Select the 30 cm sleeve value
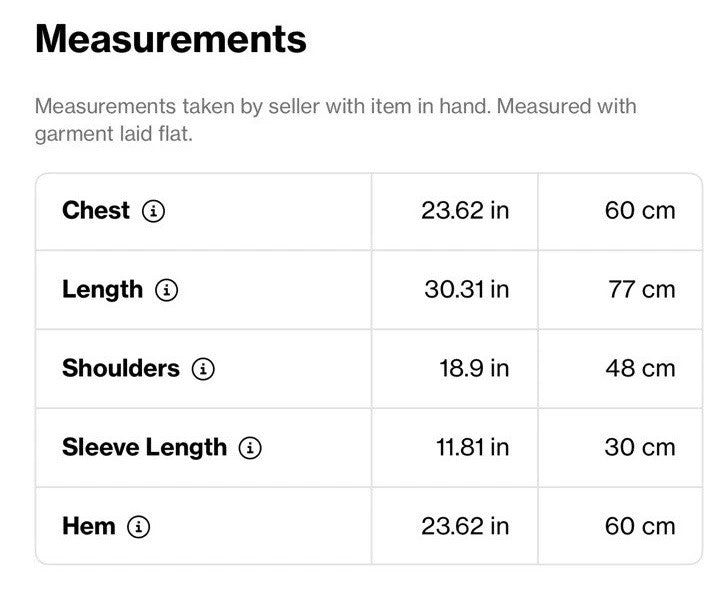The width and height of the screenshot is (720, 601). [x=640, y=448]
